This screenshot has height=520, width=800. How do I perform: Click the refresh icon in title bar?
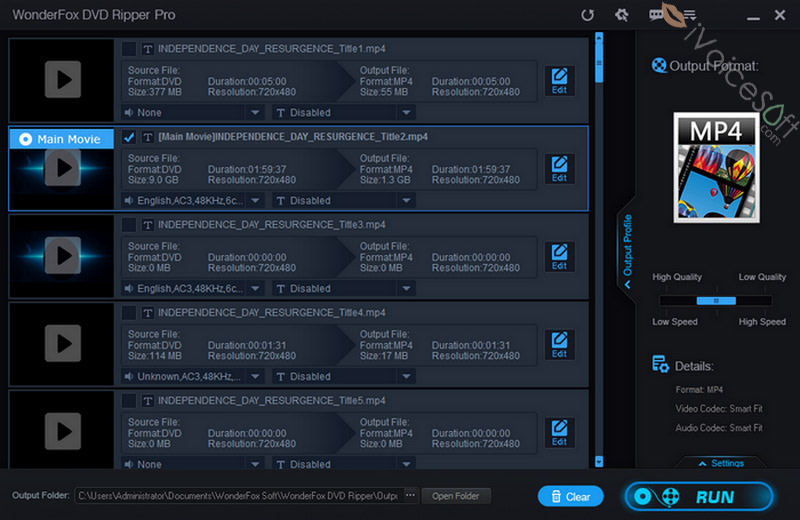[x=588, y=15]
